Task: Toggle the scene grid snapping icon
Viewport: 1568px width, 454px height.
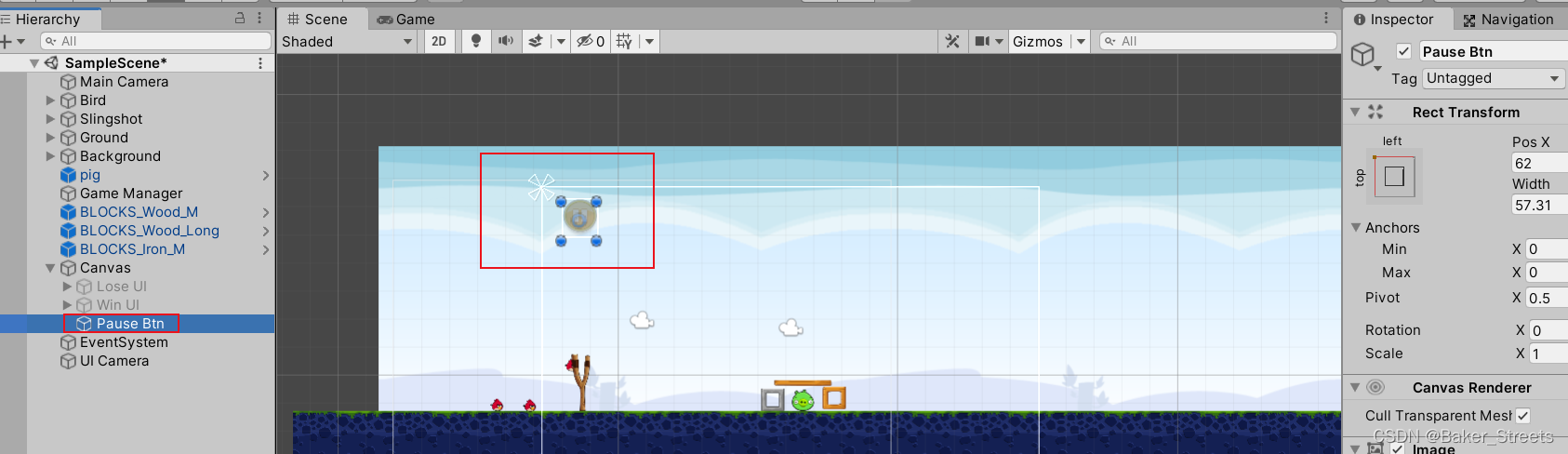Action: pyautogui.click(x=624, y=41)
